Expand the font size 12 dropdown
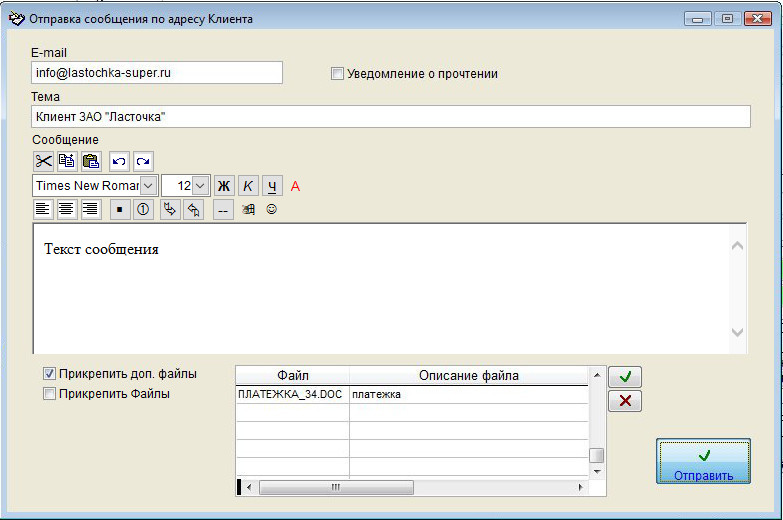This screenshot has height=520, width=783. pyautogui.click(x=199, y=186)
